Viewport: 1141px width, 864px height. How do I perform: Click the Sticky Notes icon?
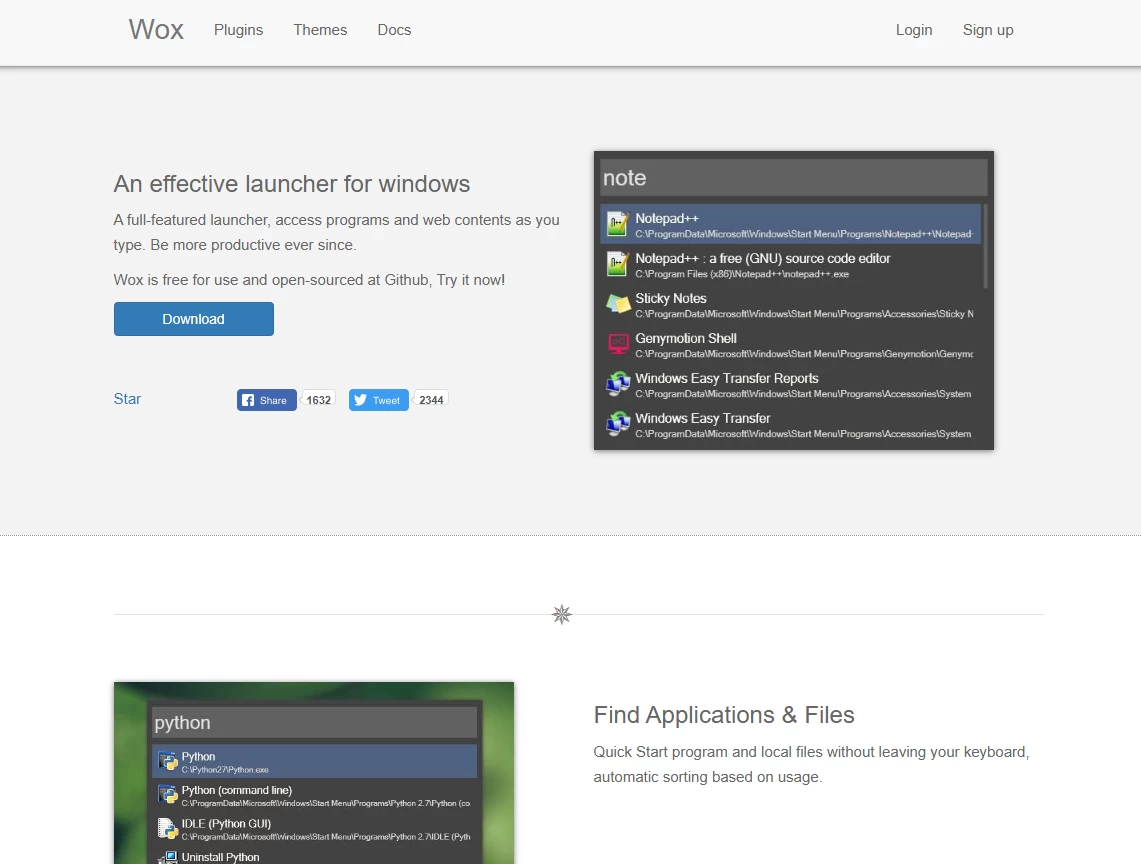618,304
